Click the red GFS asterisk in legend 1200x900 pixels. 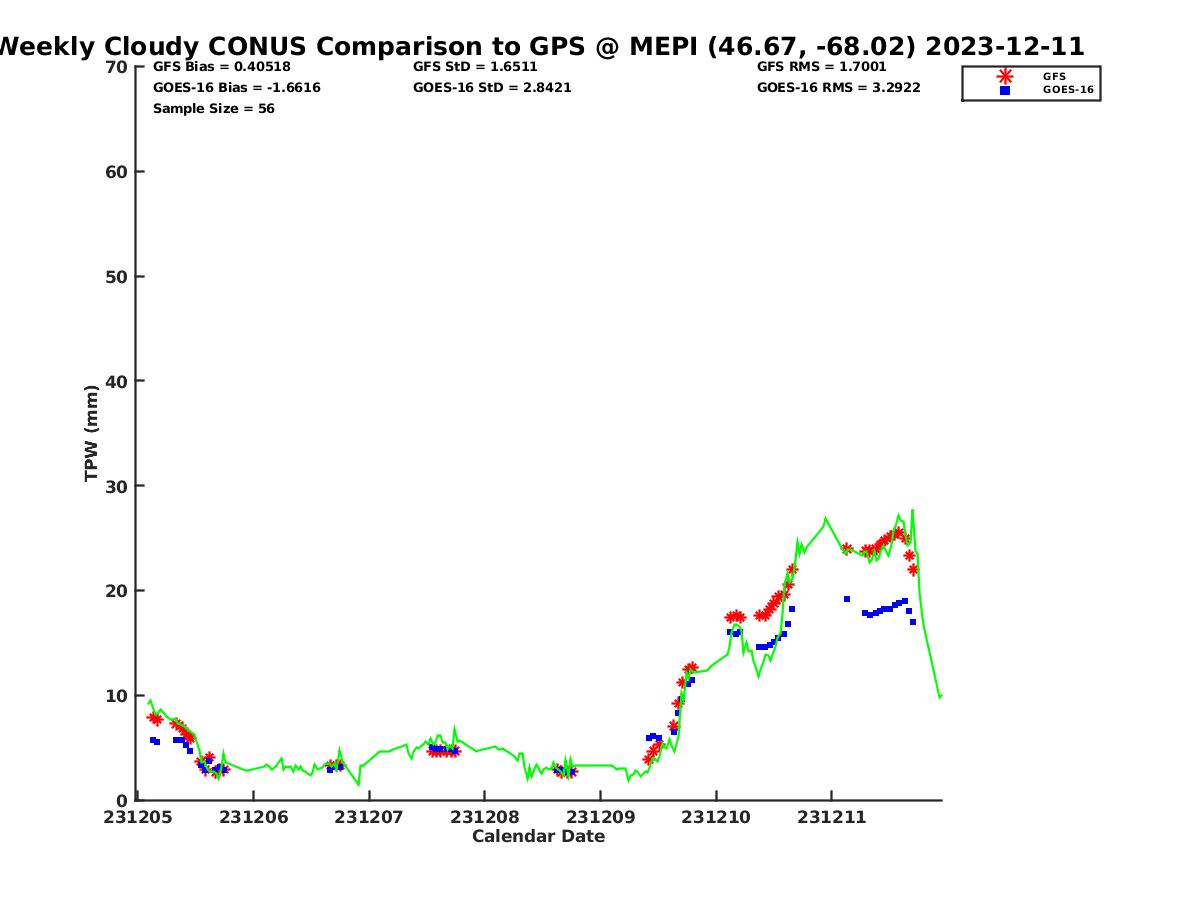click(1004, 76)
